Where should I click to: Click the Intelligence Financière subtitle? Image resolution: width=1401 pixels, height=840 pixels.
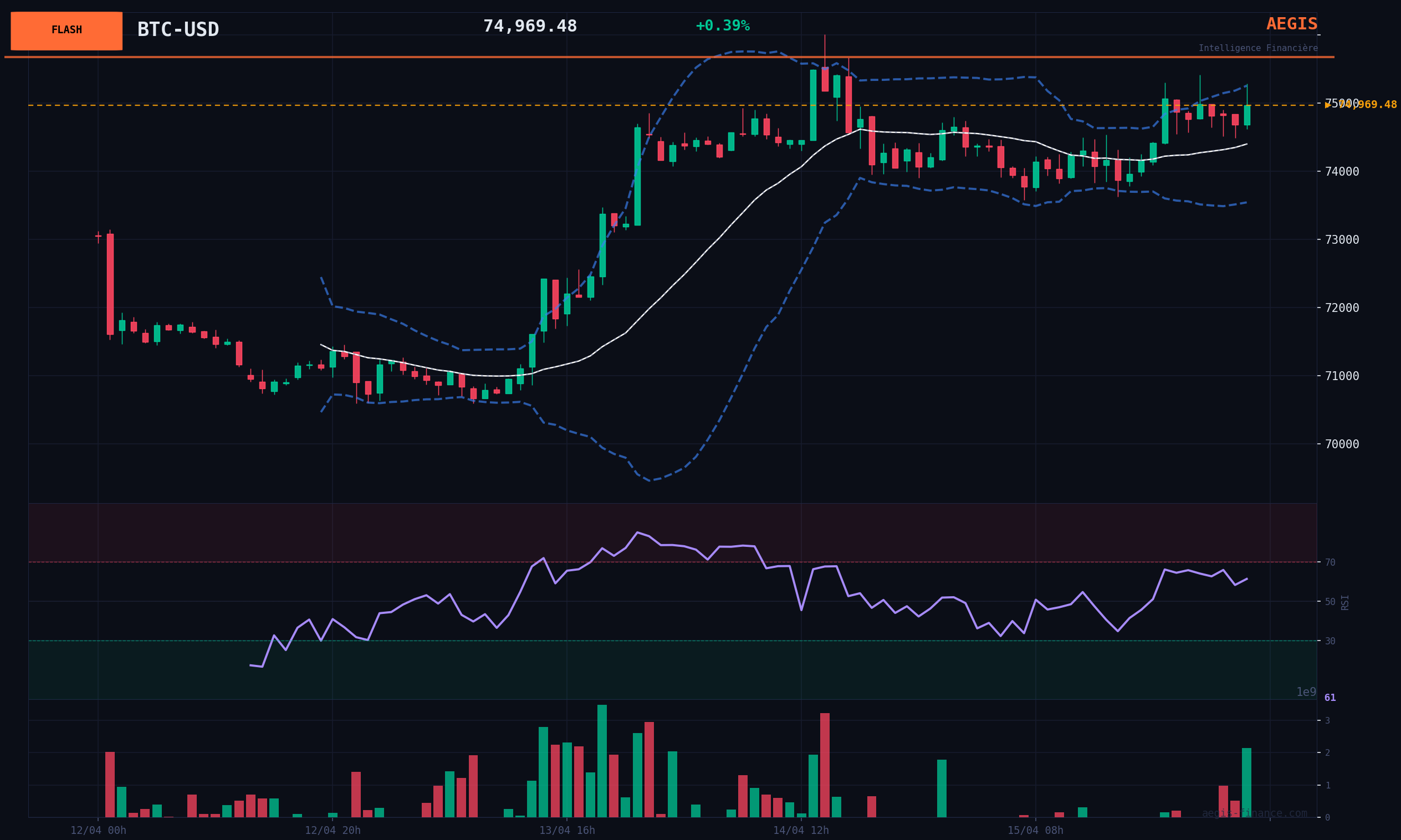1257,49
